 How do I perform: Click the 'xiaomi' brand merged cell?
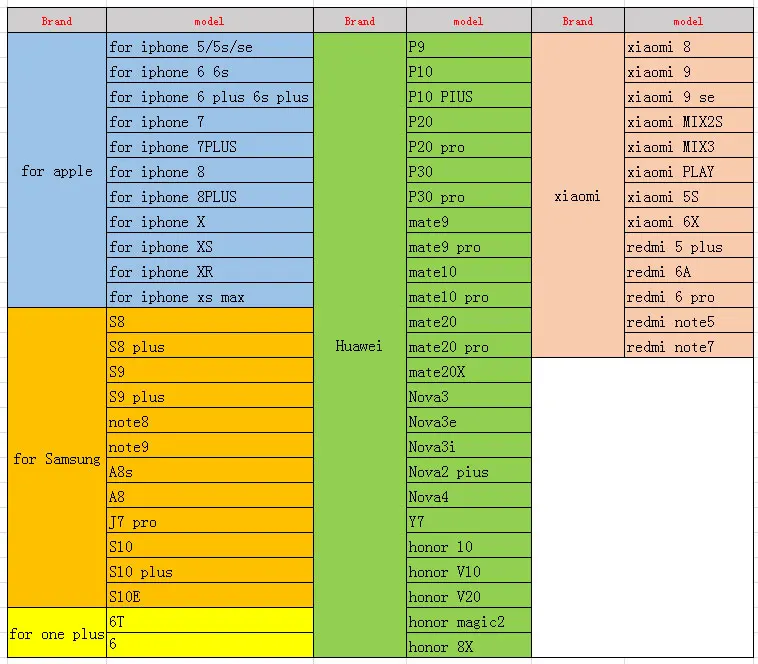click(x=578, y=195)
